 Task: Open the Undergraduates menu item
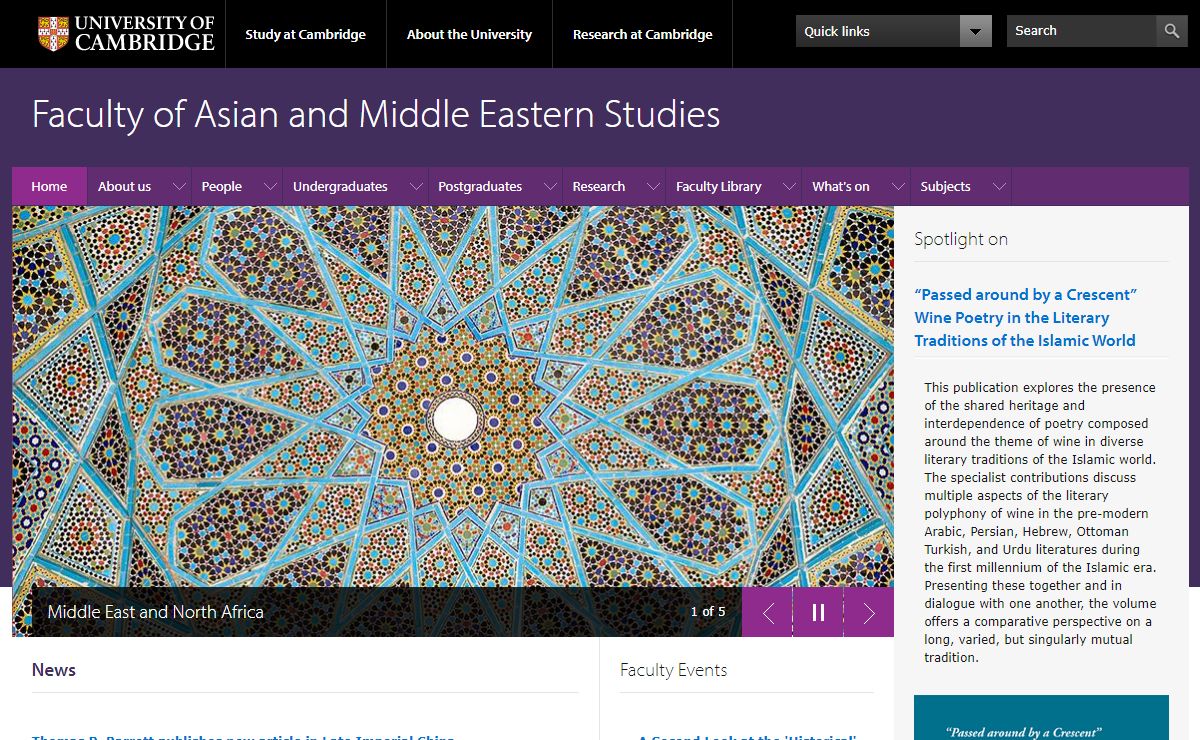340,186
